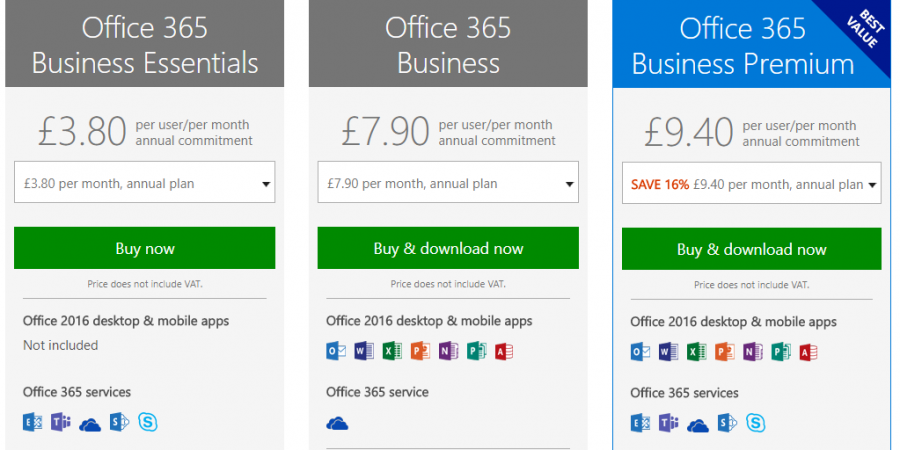Click the OneDrive cloud icon in Office 365 Business
Viewport: 900px width, 450px height.
click(x=337, y=423)
